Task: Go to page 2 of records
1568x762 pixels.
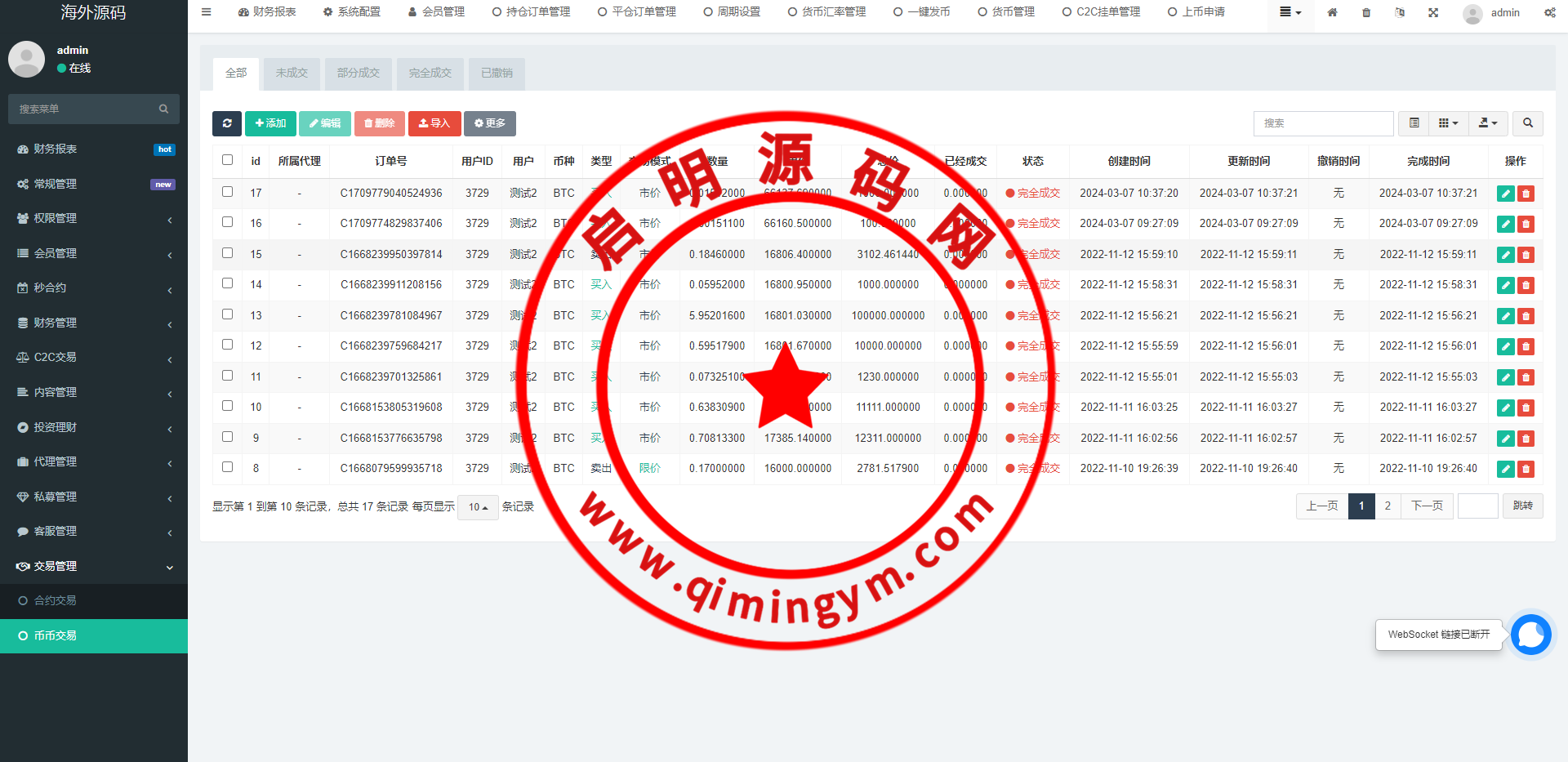Action: click(1388, 506)
